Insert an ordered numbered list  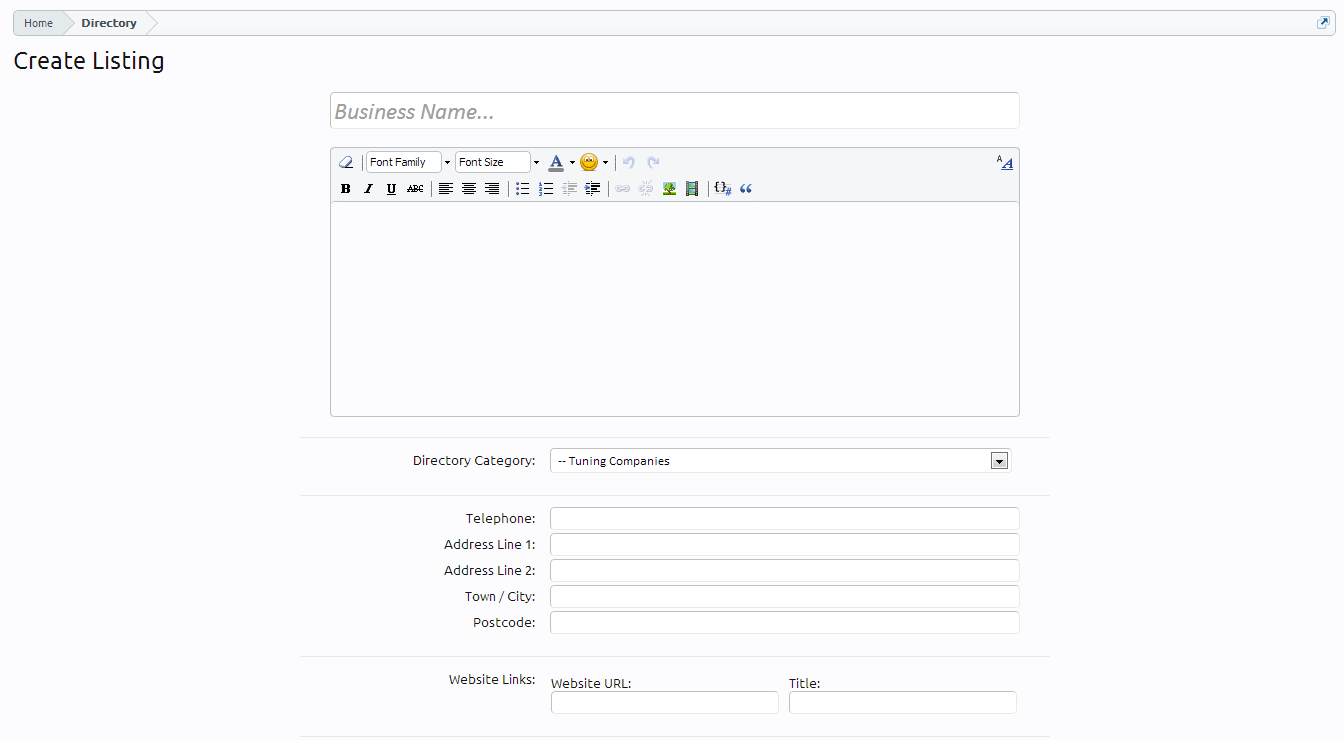coord(546,188)
